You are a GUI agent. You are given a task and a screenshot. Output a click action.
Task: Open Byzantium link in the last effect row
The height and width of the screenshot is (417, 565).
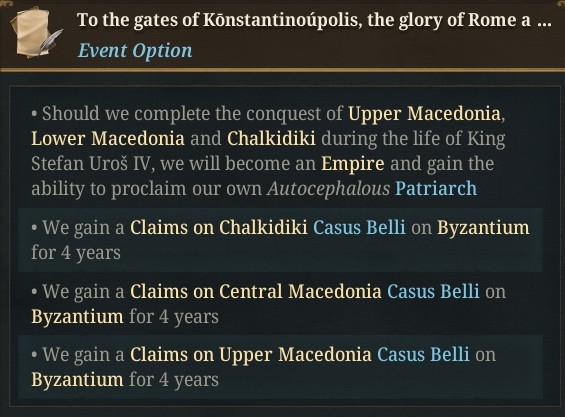77,380
